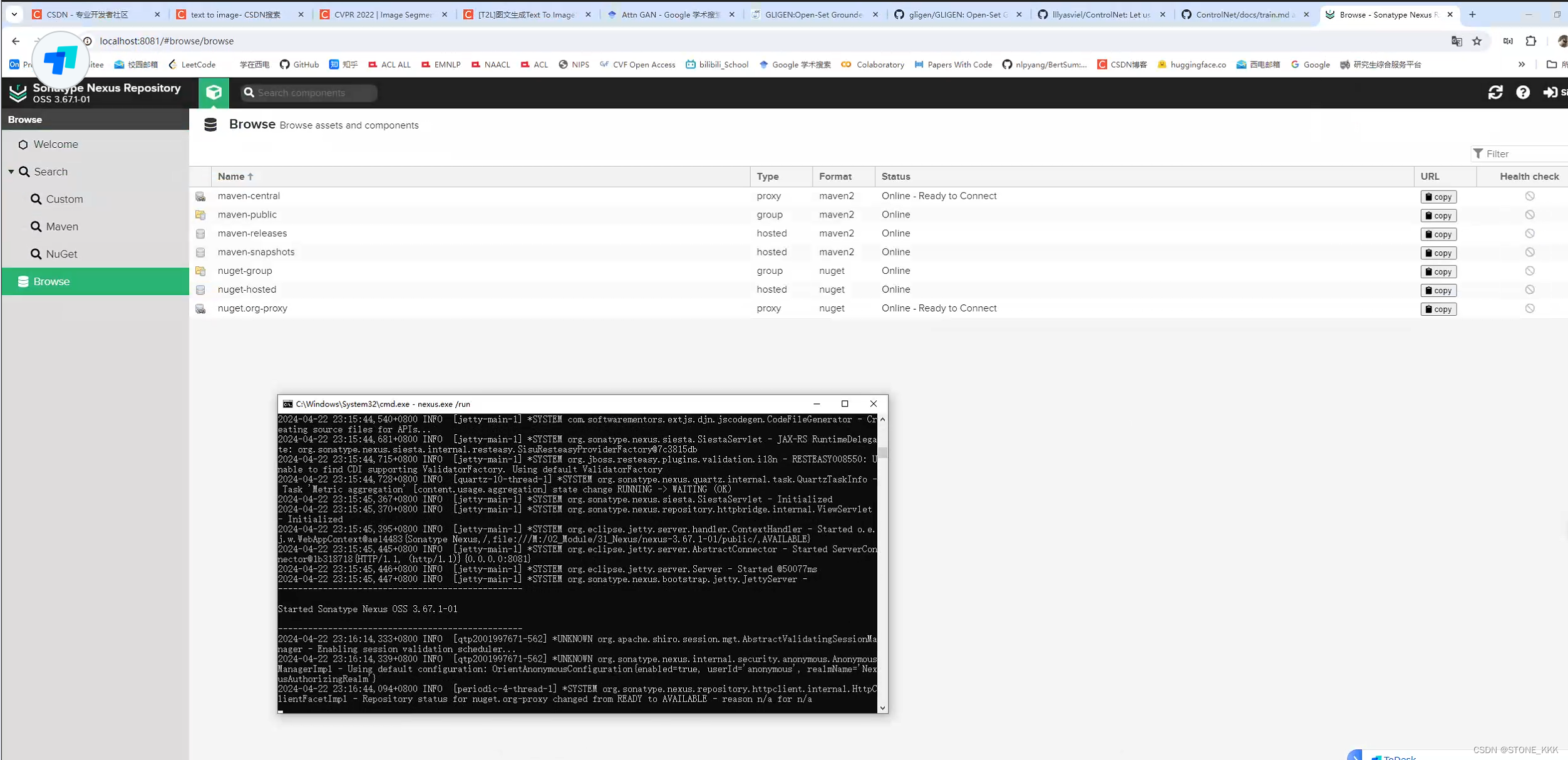Click the maven-central proxy repository icon
This screenshot has width=1568, height=760.
click(200, 196)
